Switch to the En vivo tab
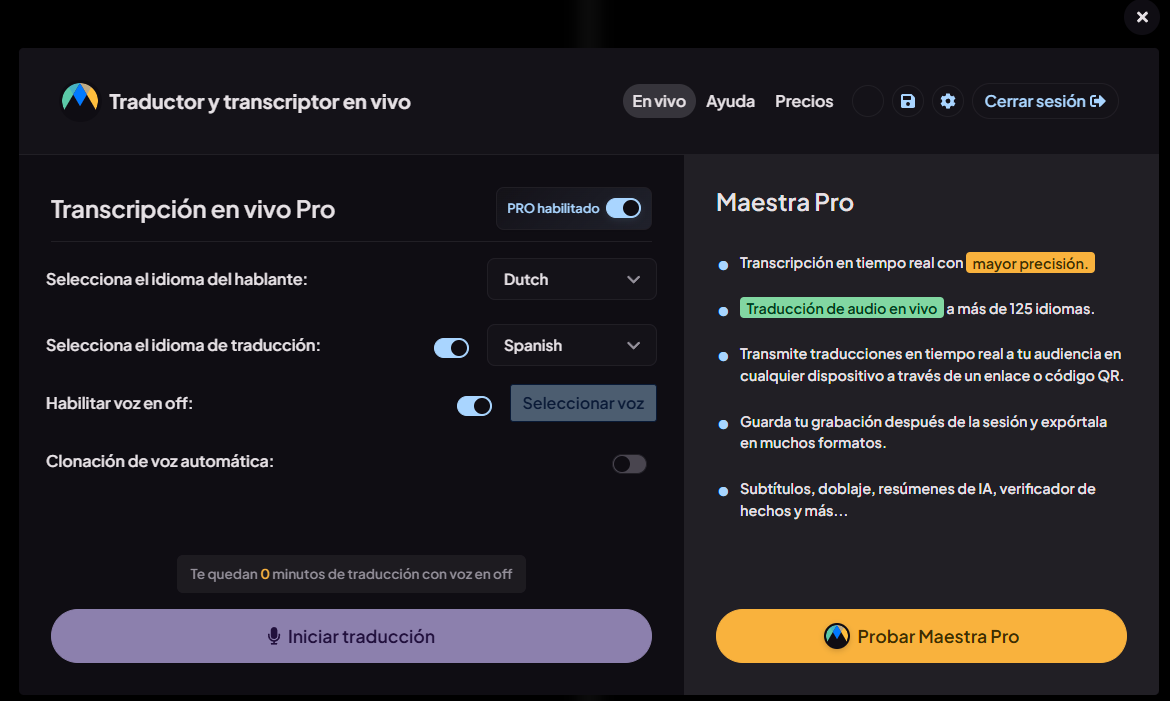This screenshot has width=1170, height=701. pyautogui.click(x=659, y=101)
